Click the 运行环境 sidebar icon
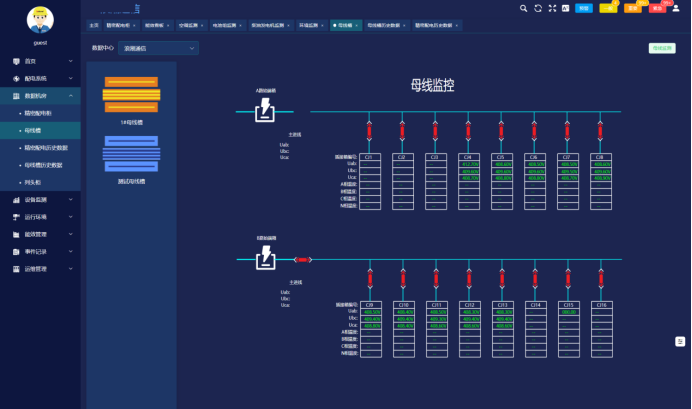 (16, 217)
